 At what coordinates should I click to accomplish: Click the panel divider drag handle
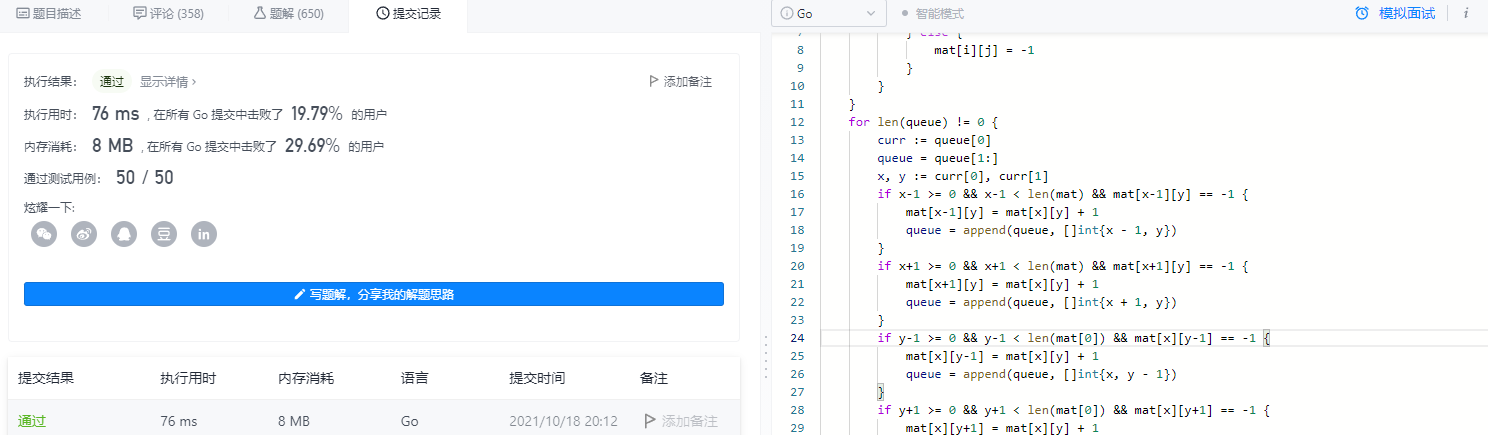coord(765,356)
